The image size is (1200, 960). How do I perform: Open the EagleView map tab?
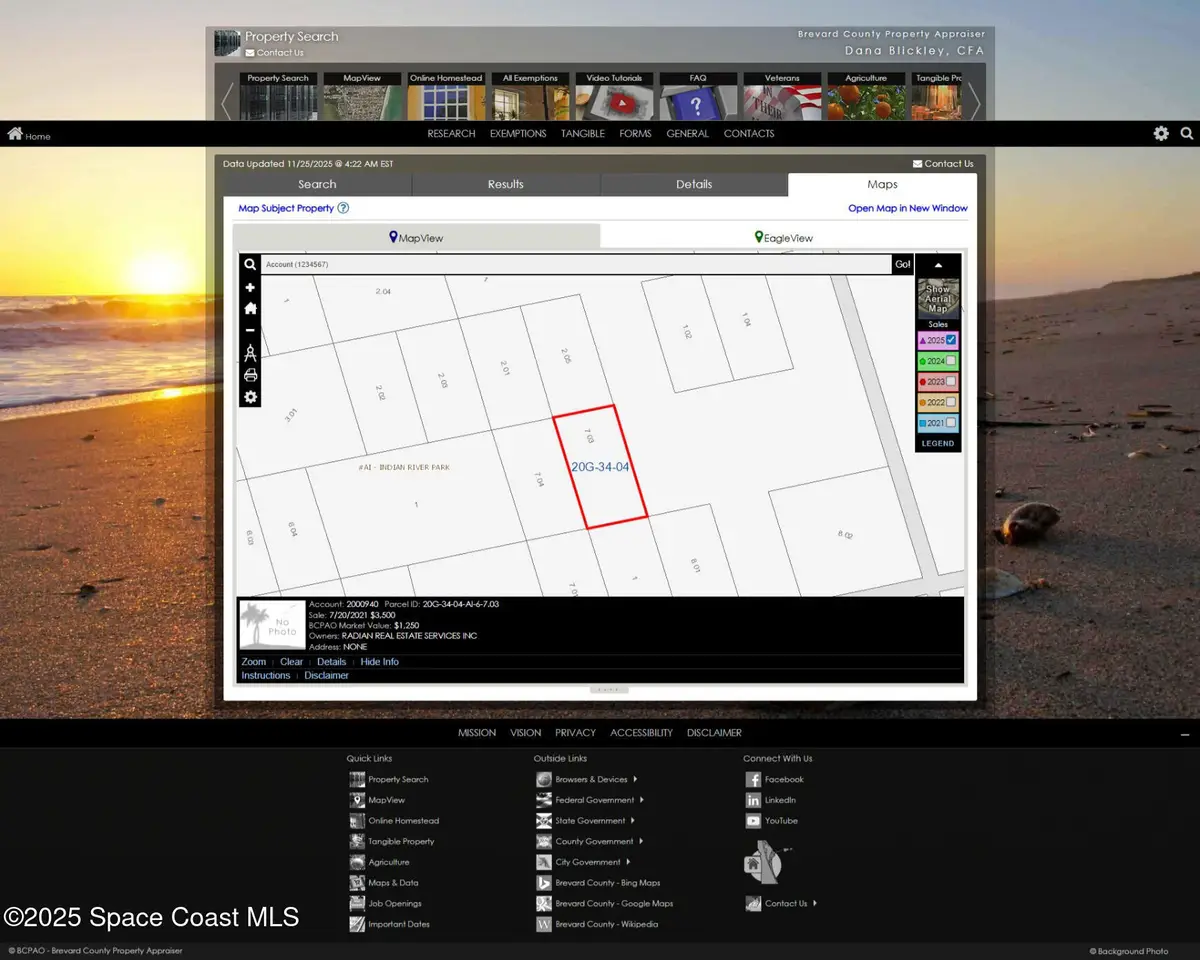point(789,237)
